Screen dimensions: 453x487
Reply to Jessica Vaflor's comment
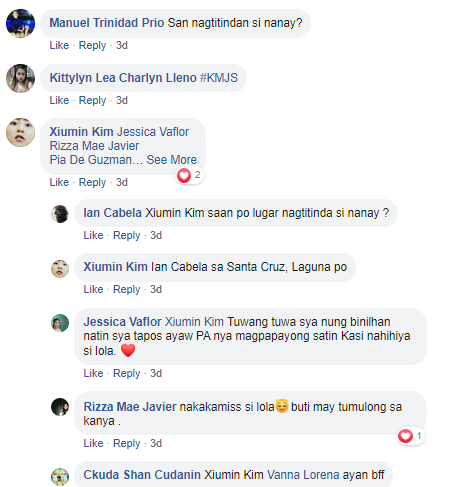coord(127,373)
